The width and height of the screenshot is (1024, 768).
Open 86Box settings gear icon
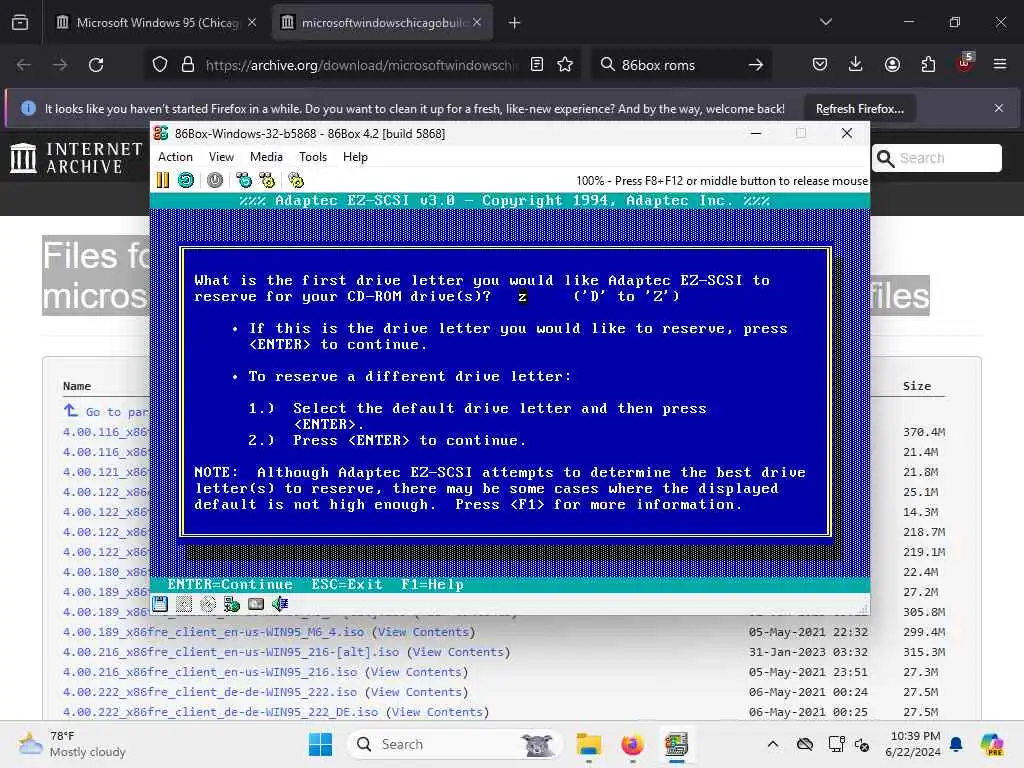(296, 180)
